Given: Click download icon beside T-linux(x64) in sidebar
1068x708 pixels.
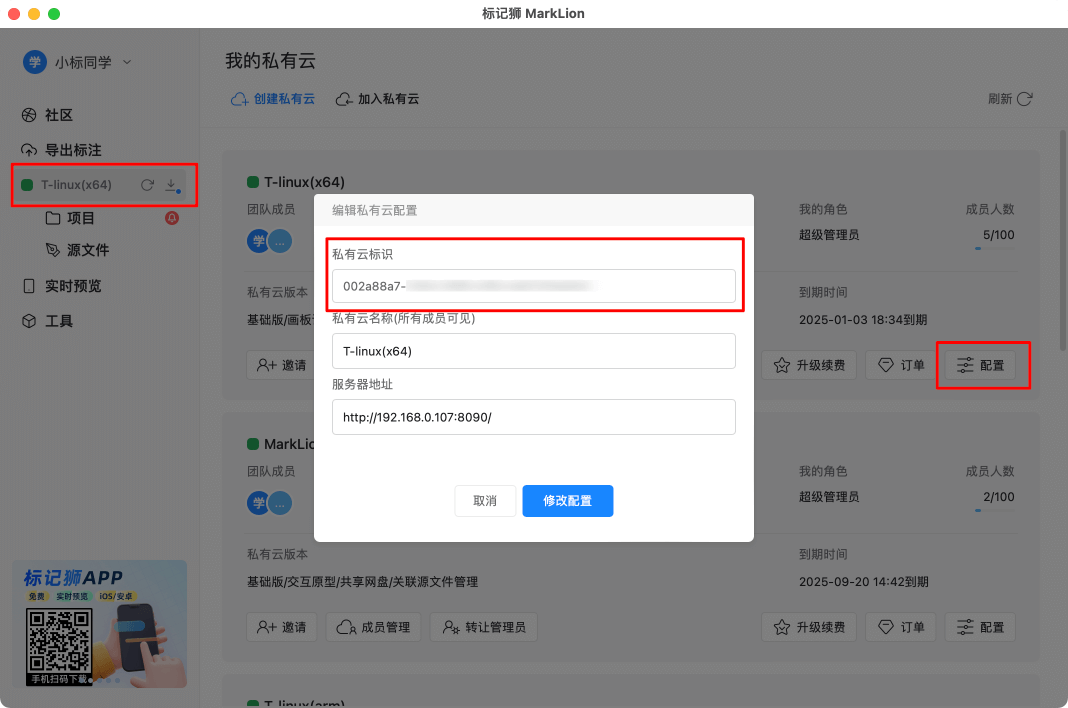Looking at the screenshot, I should click(x=170, y=185).
